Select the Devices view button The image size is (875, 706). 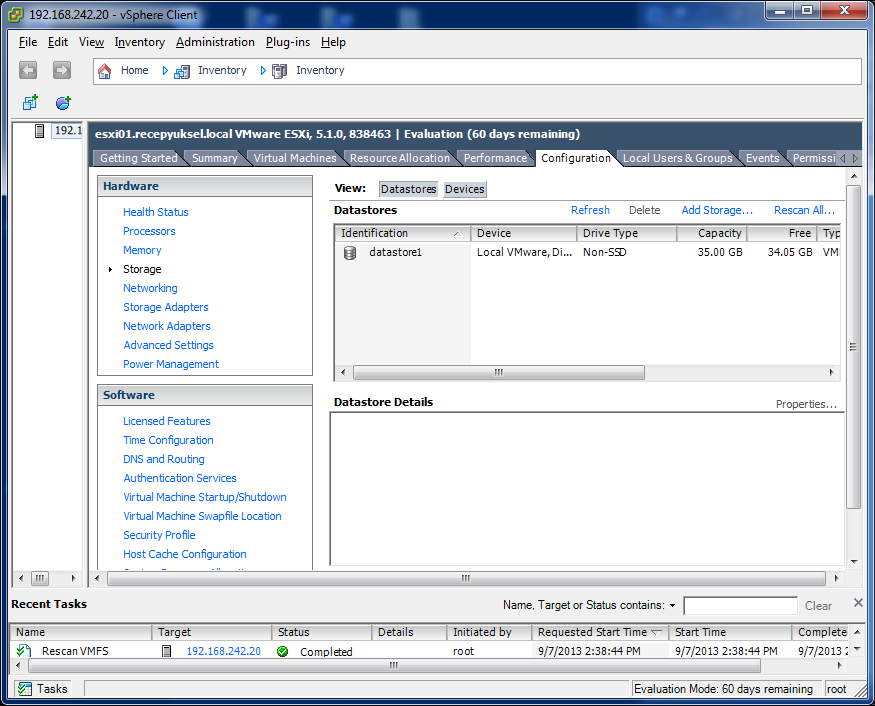coord(464,189)
